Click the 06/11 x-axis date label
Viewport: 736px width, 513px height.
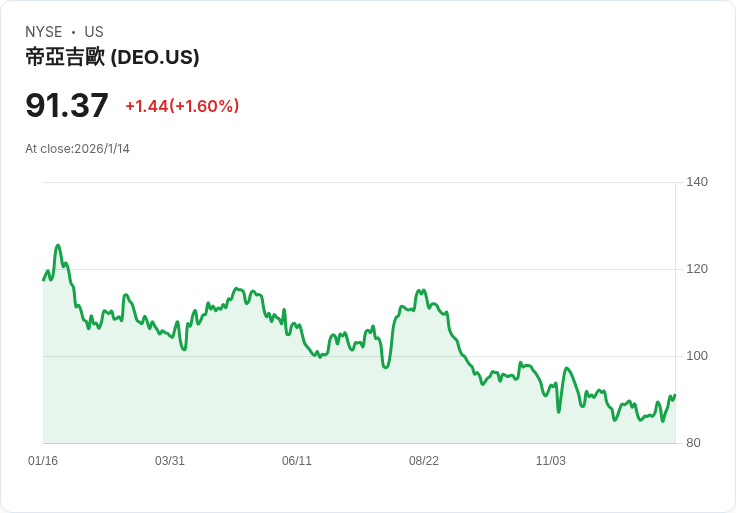[x=297, y=461]
